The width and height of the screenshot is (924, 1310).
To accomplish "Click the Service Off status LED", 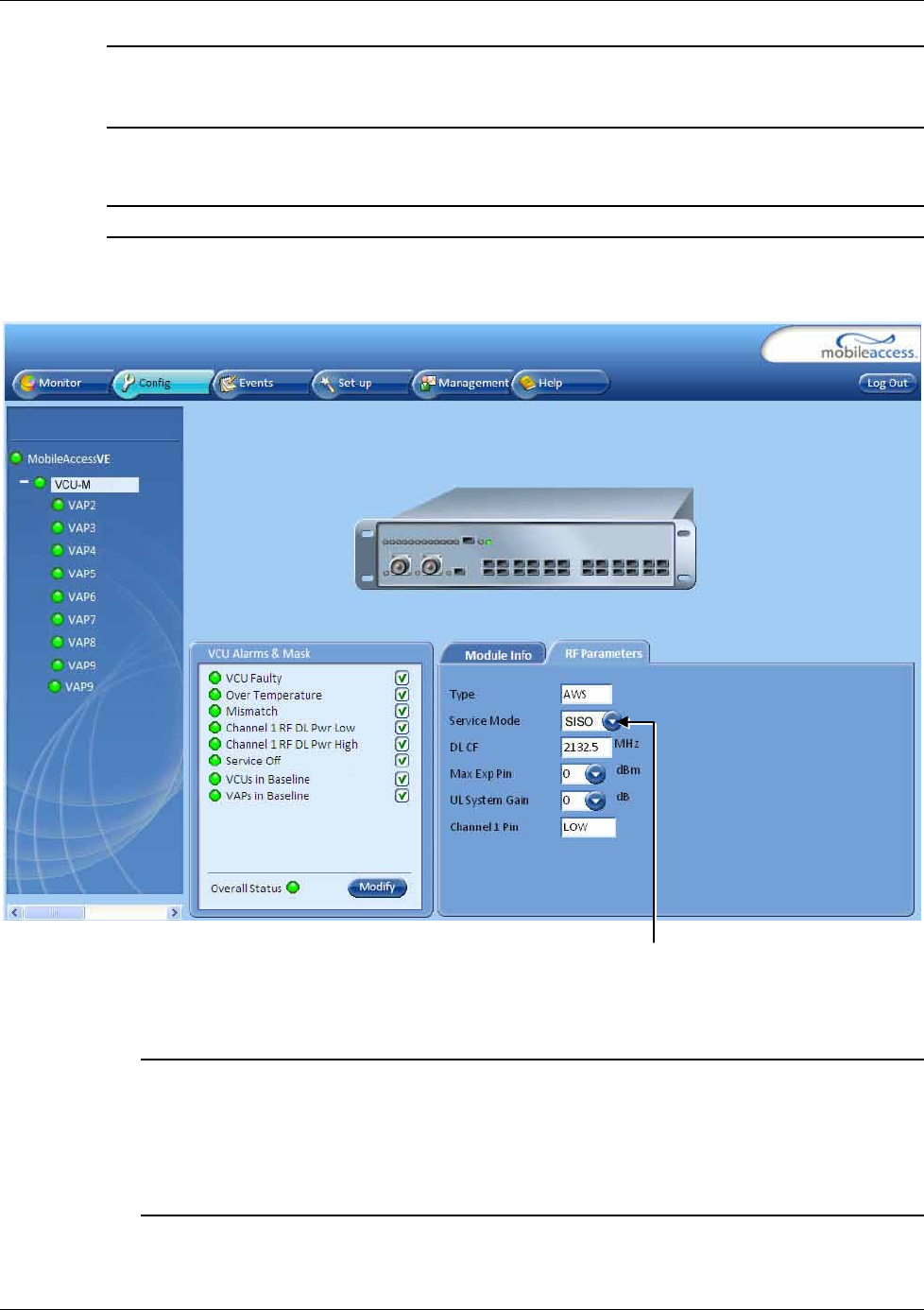I will click(x=214, y=760).
